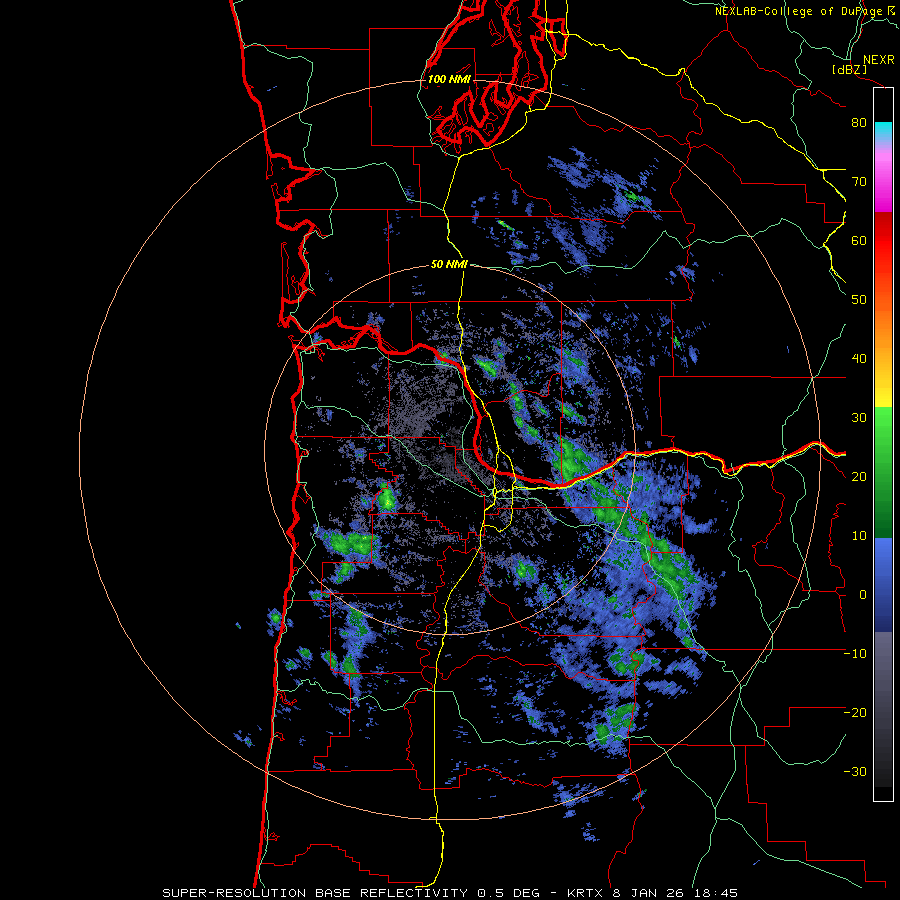Click the 80 dBZ scale value
Viewport: 900px width, 900px height.
(859, 123)
